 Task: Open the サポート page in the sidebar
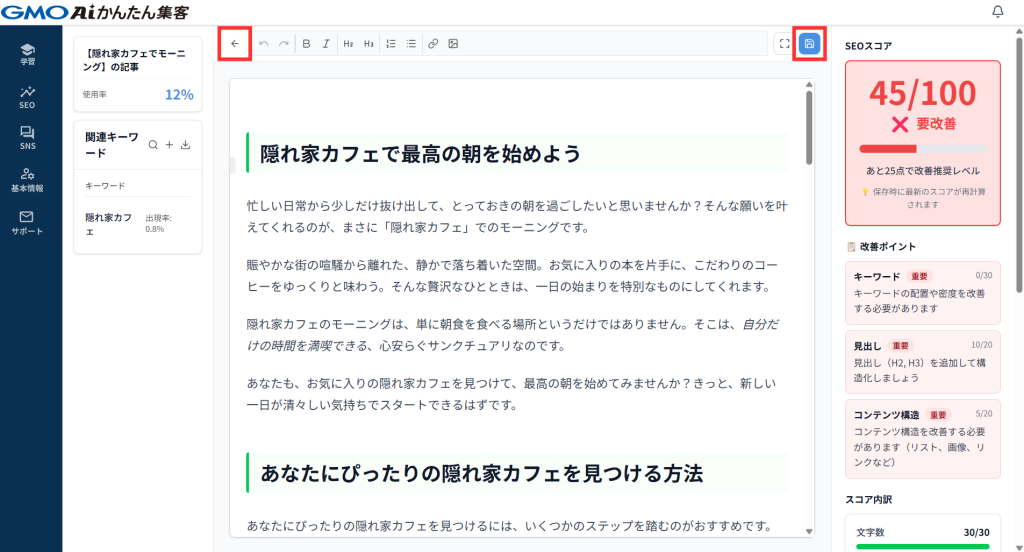(x=27, y=221)
